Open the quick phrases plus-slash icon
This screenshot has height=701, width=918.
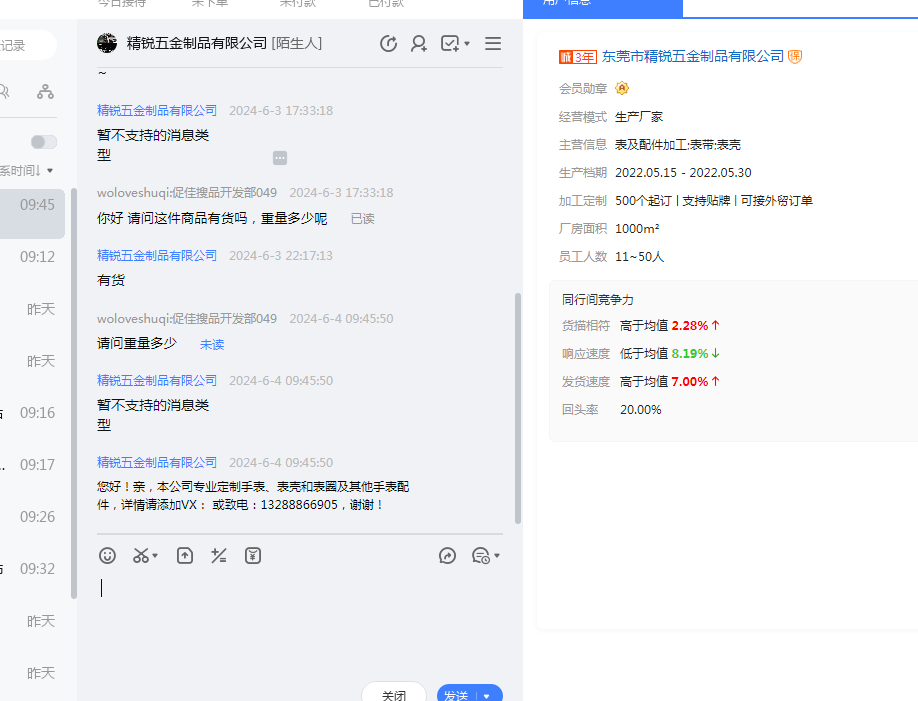point(219,556)
